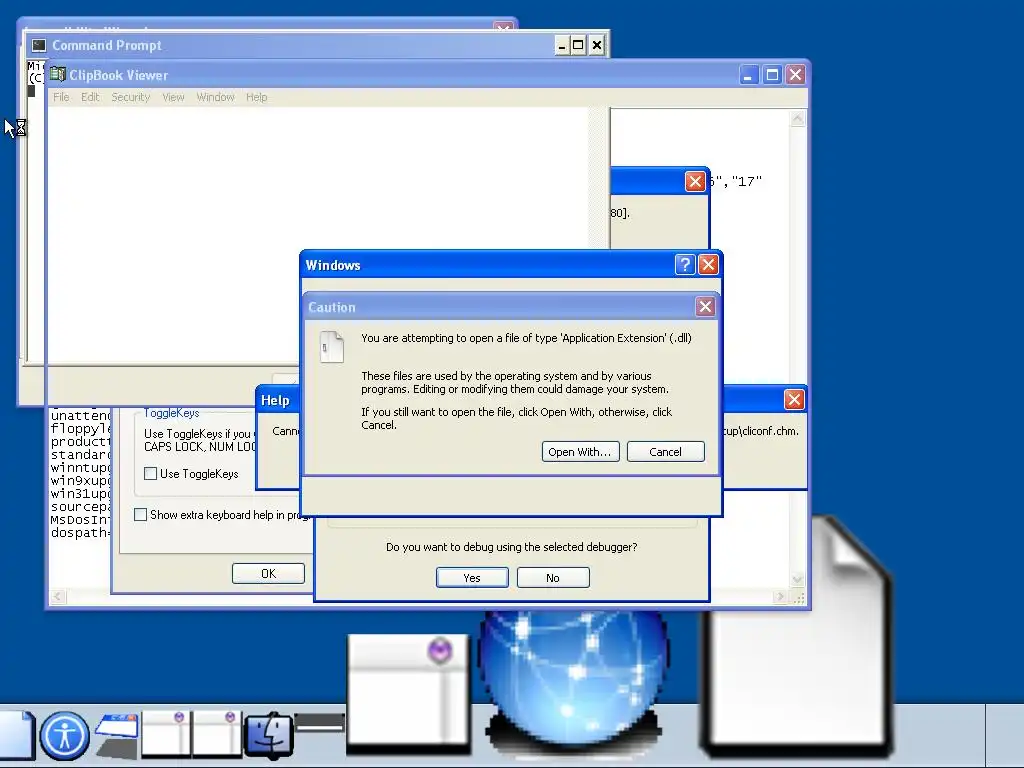1024x768 pixels.
Task: Open the Edit menu in ClipBook Viewer
Action: (x=90, y=97)
